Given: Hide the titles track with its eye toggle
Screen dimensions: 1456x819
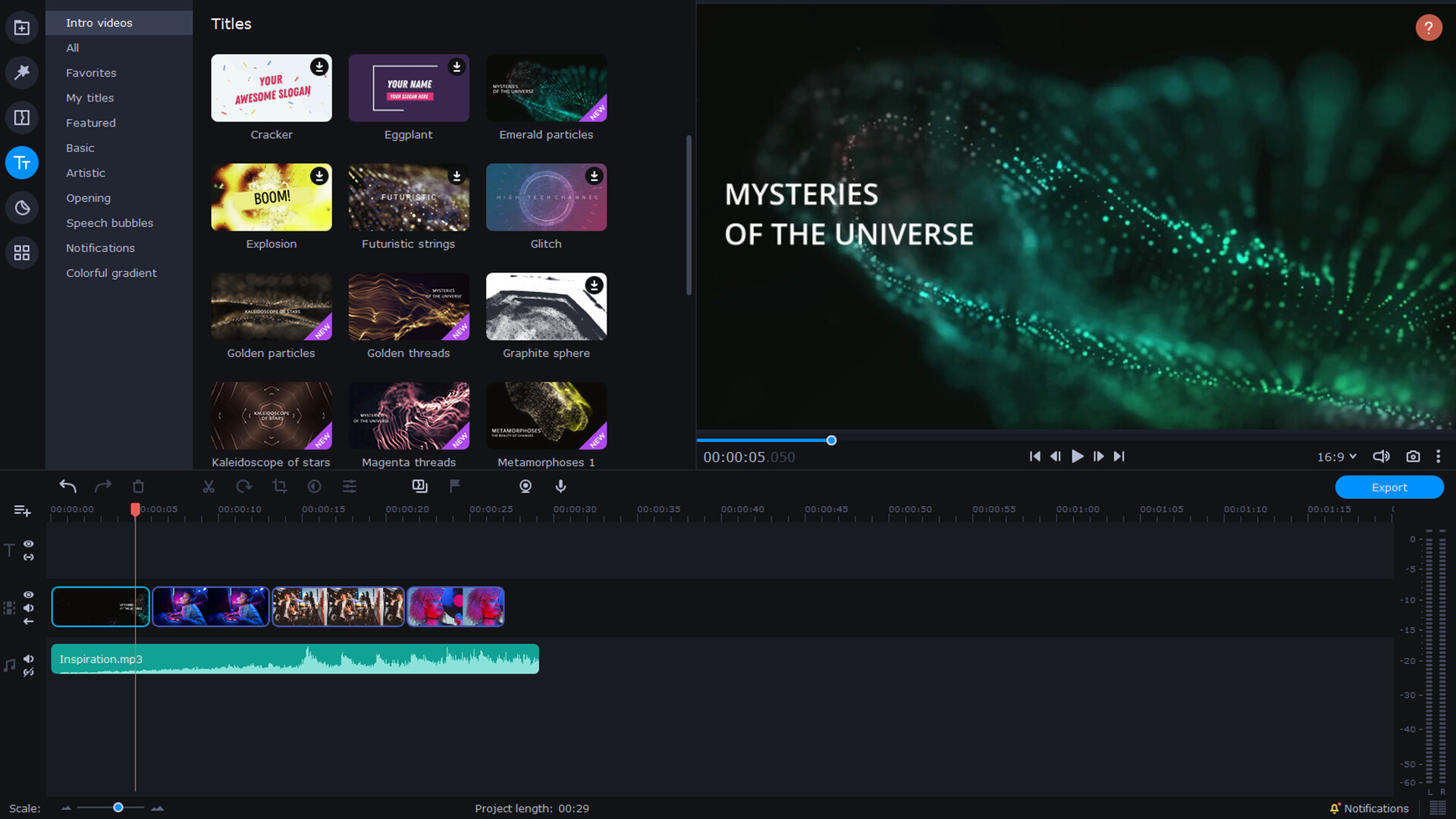Looking at the screenshot, I should pos(28,544).
